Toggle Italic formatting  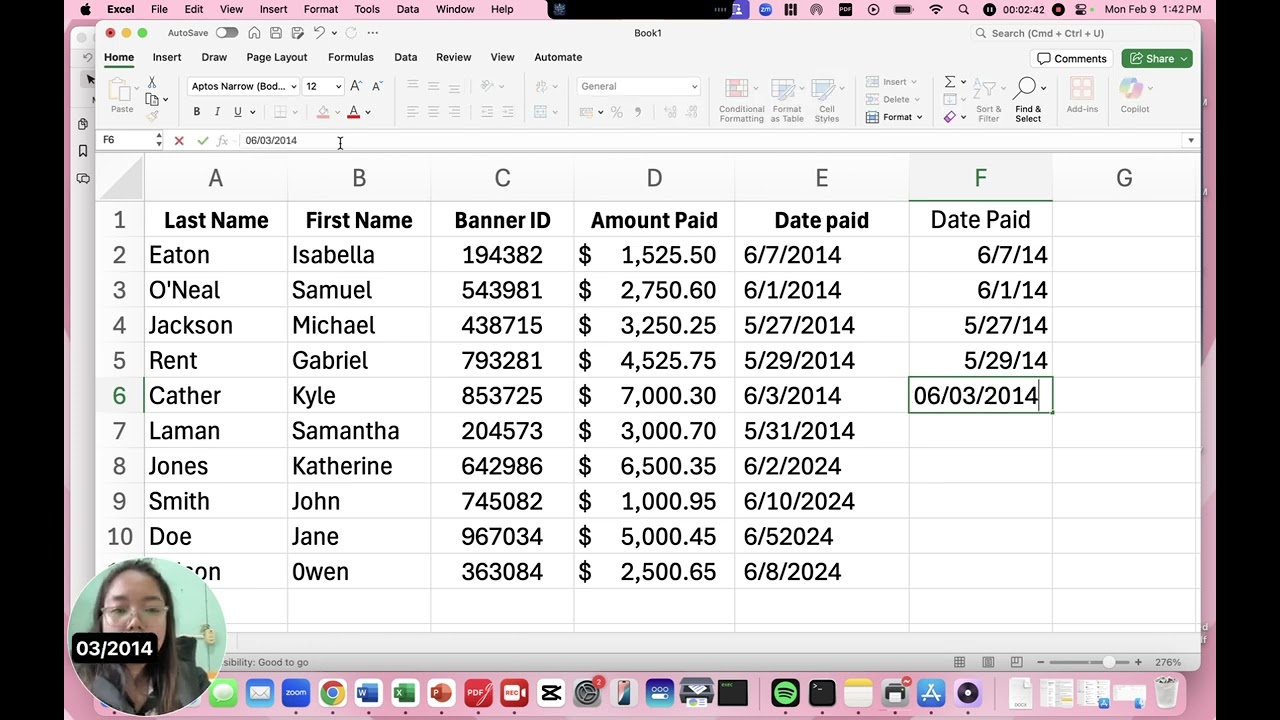pos(217,112)
